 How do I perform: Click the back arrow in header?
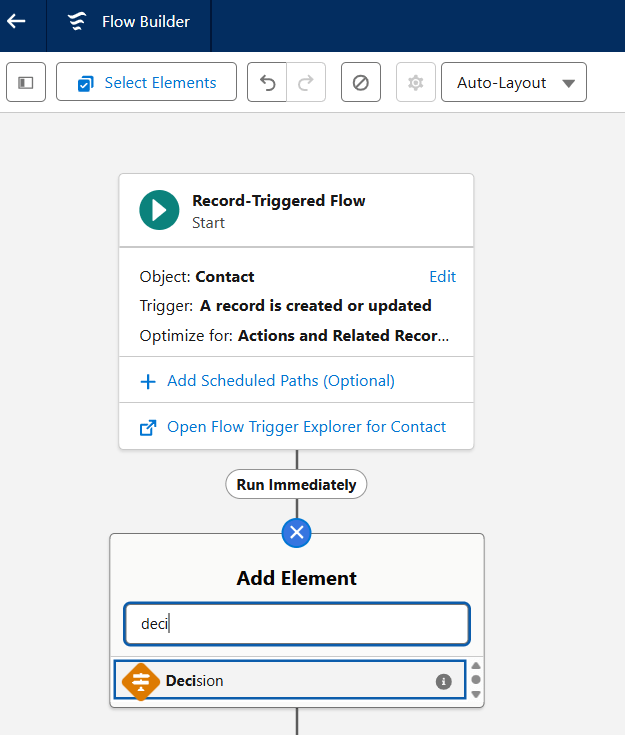(16, 21)
